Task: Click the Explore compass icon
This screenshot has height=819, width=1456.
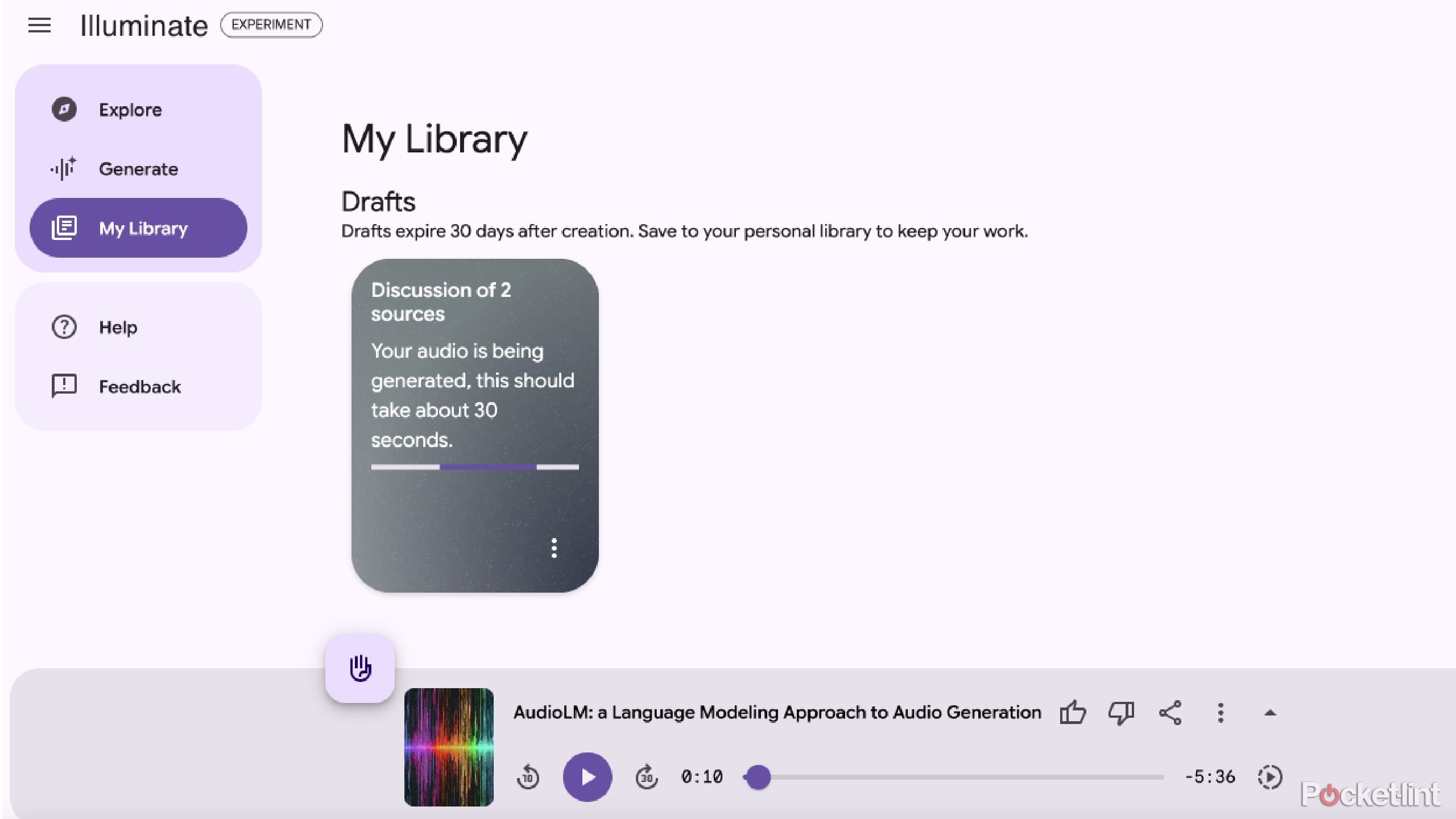Action: [64, 109]
